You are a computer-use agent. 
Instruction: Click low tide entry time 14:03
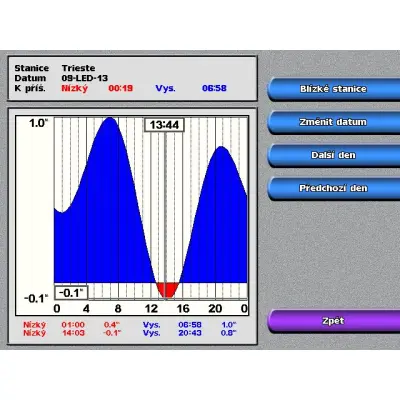pos(73,333)
